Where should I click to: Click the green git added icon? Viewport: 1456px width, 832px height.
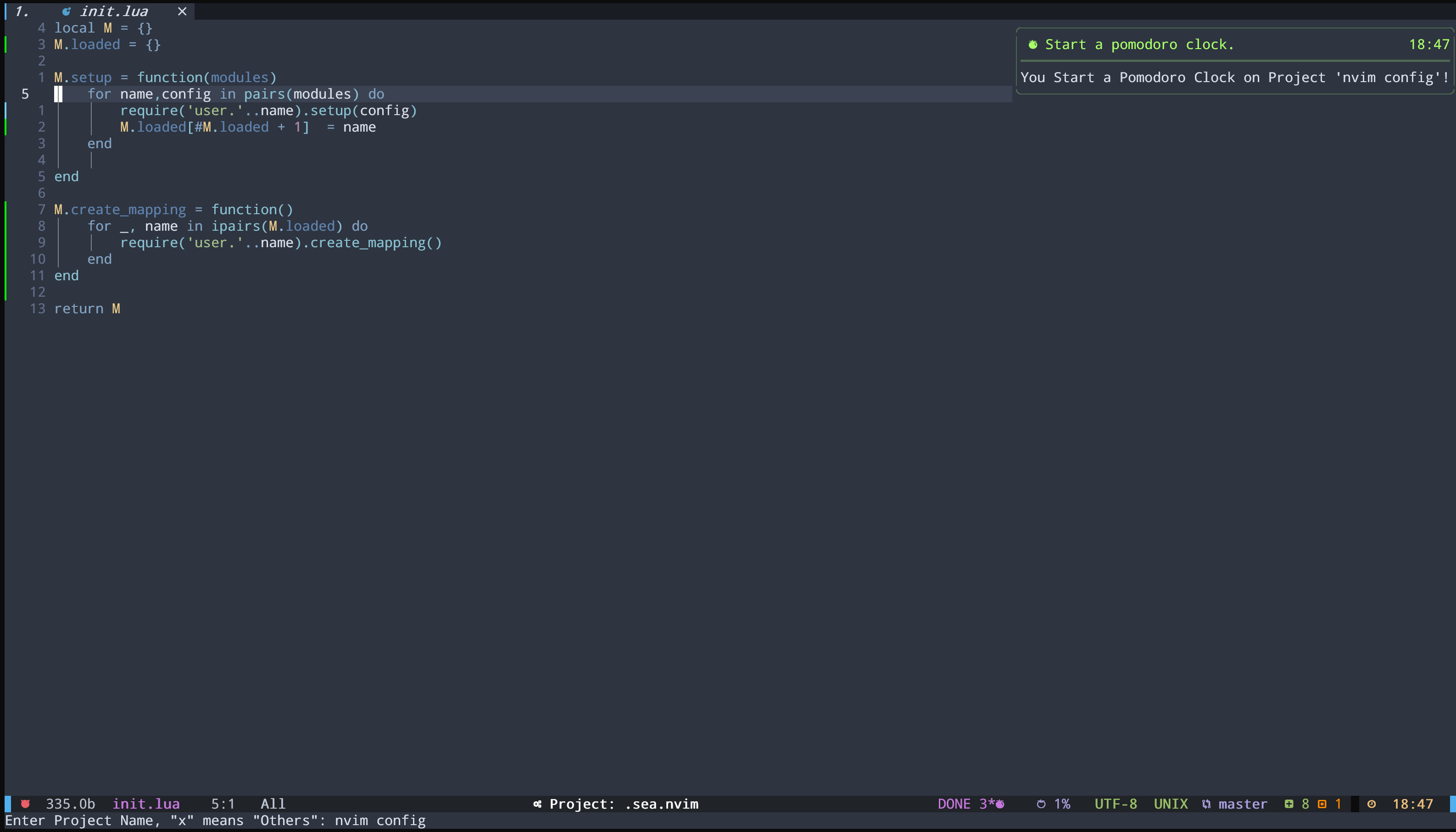tap(1289, 804)
